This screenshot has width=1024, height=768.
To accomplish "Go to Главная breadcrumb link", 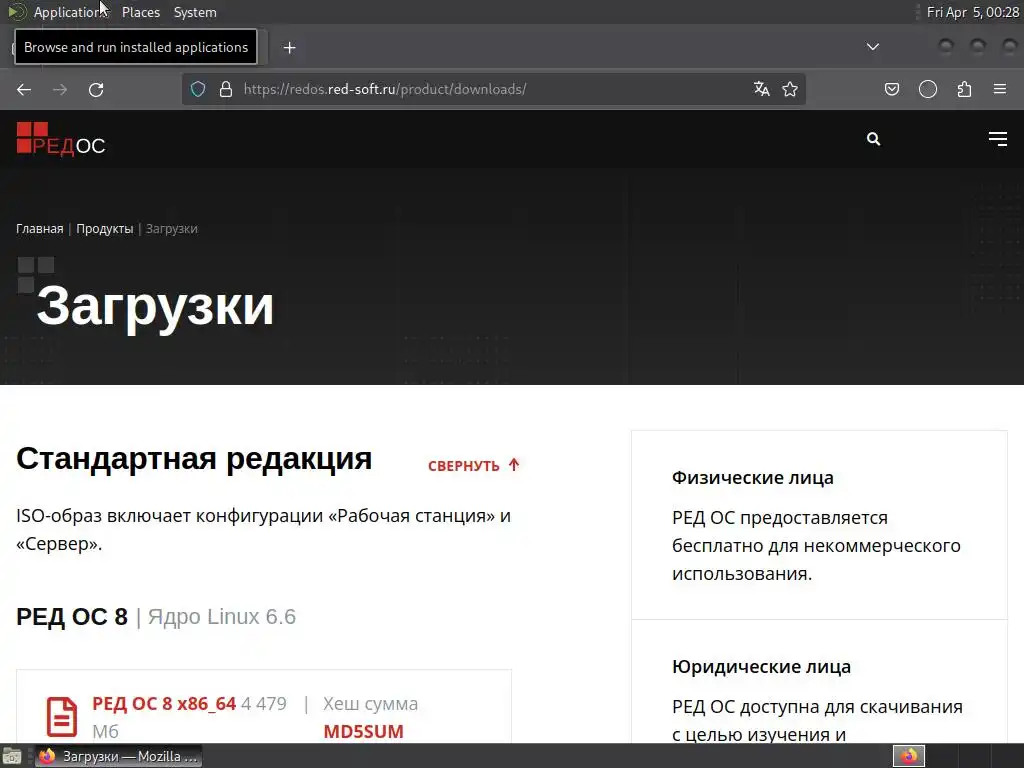I will pos(40,229).
